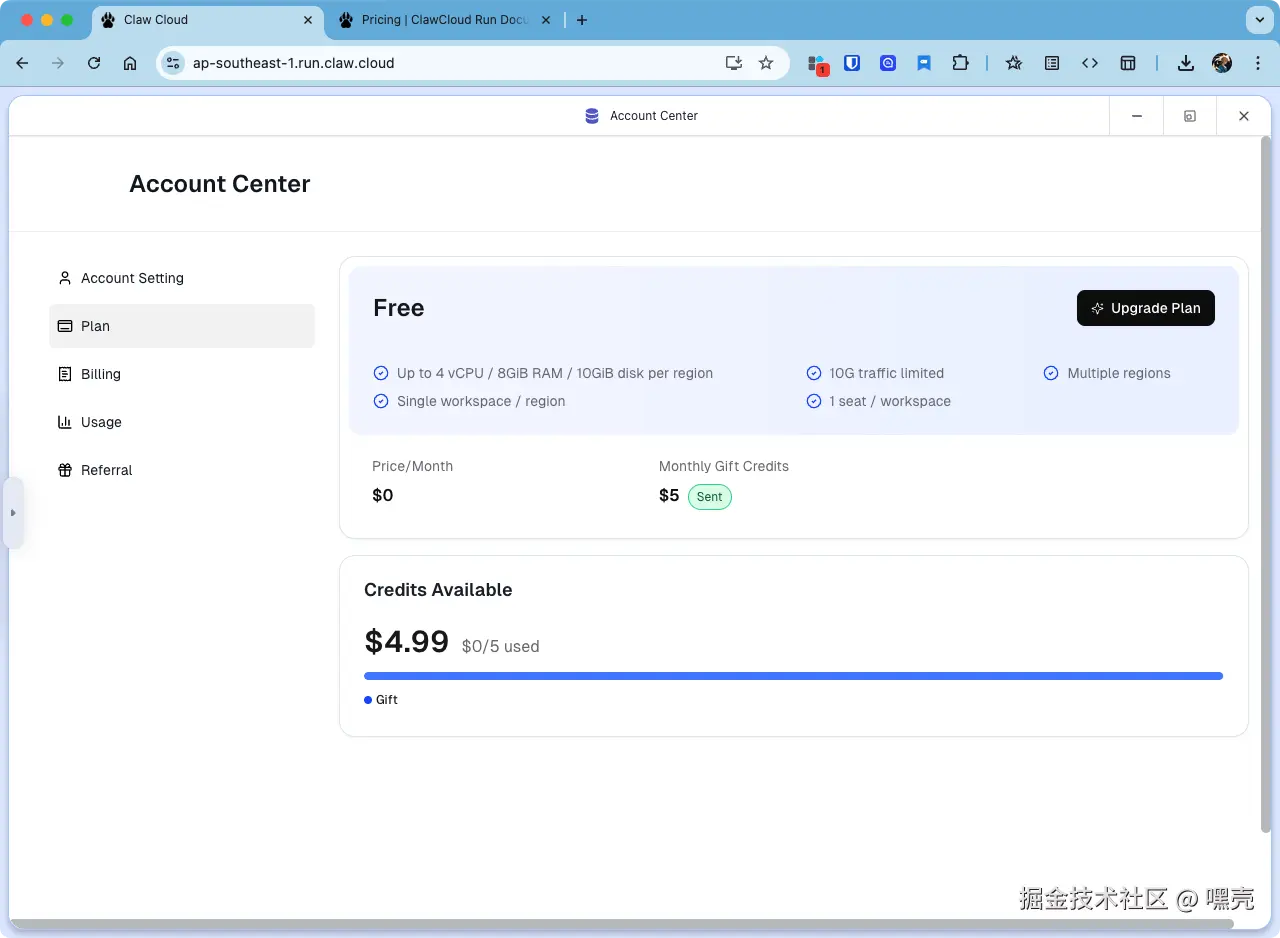This screenshot has height=938, width=1280.
Task: Expand the collapsed side panel arrow handle
Action: (13, 513)
